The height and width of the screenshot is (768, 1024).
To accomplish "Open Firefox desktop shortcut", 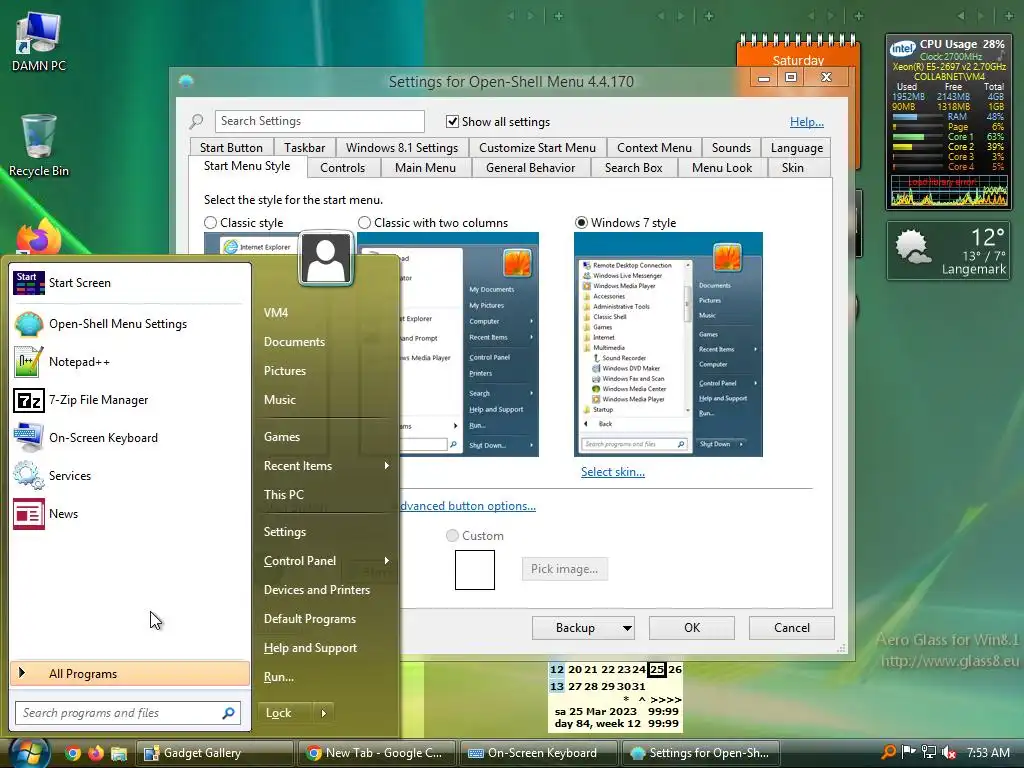I will [x=38, y=236].
